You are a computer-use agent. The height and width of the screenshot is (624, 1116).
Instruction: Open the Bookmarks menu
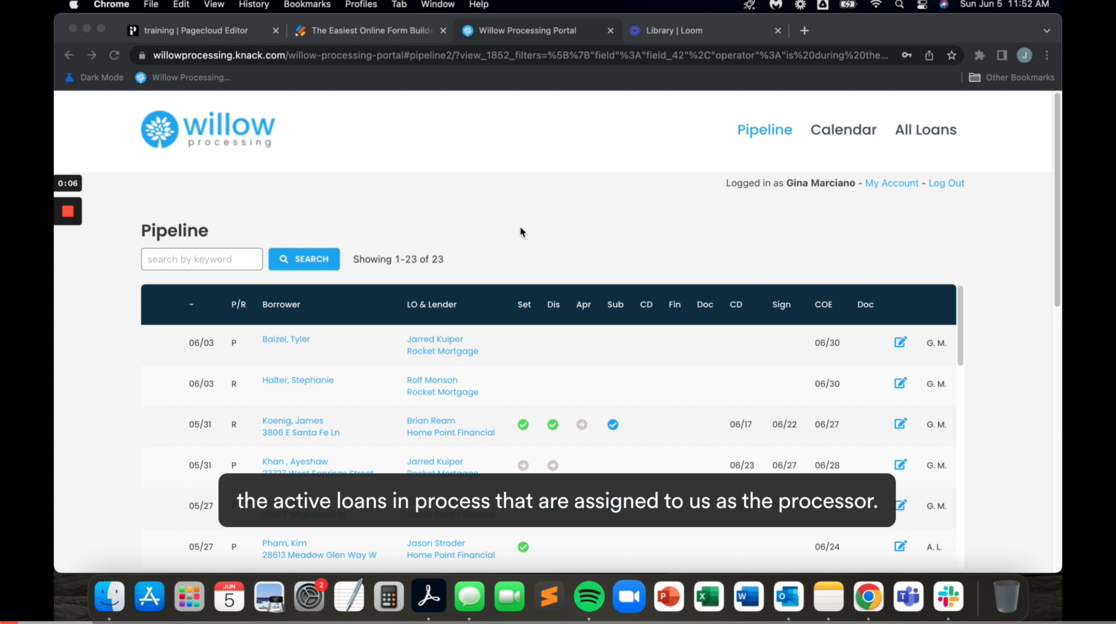pos(306,5)
